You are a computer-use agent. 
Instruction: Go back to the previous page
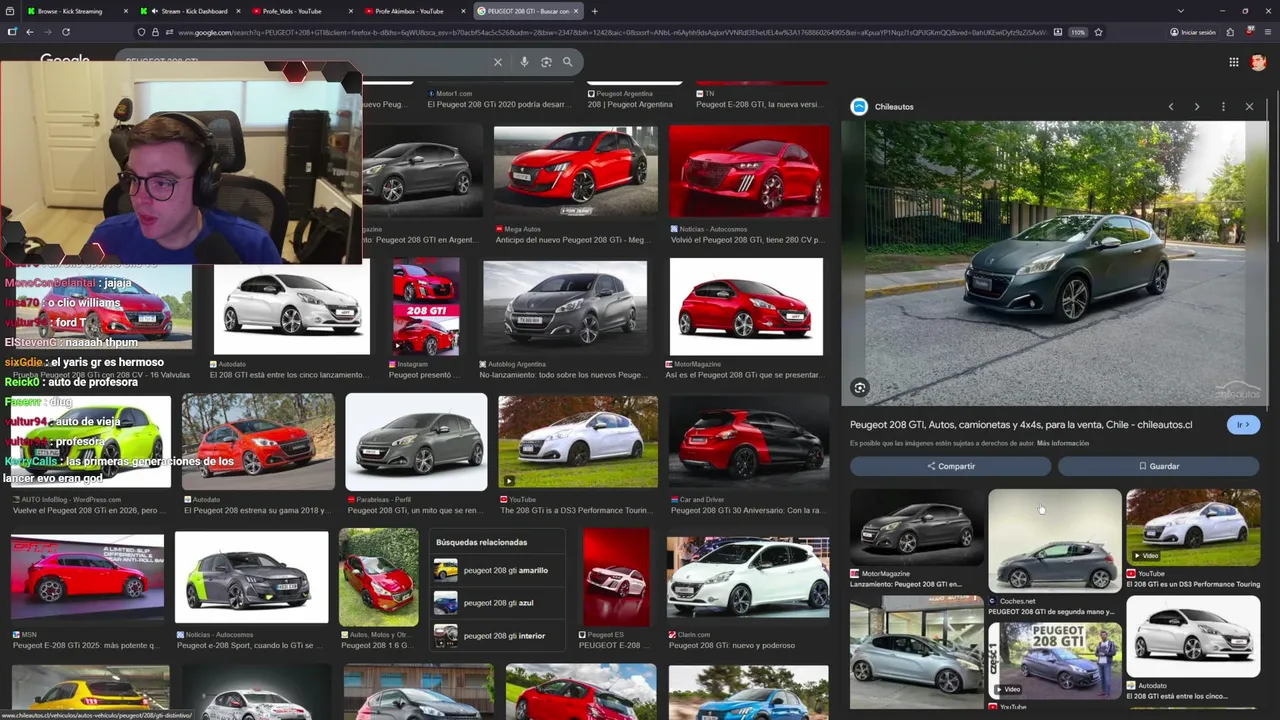(29, 32)
